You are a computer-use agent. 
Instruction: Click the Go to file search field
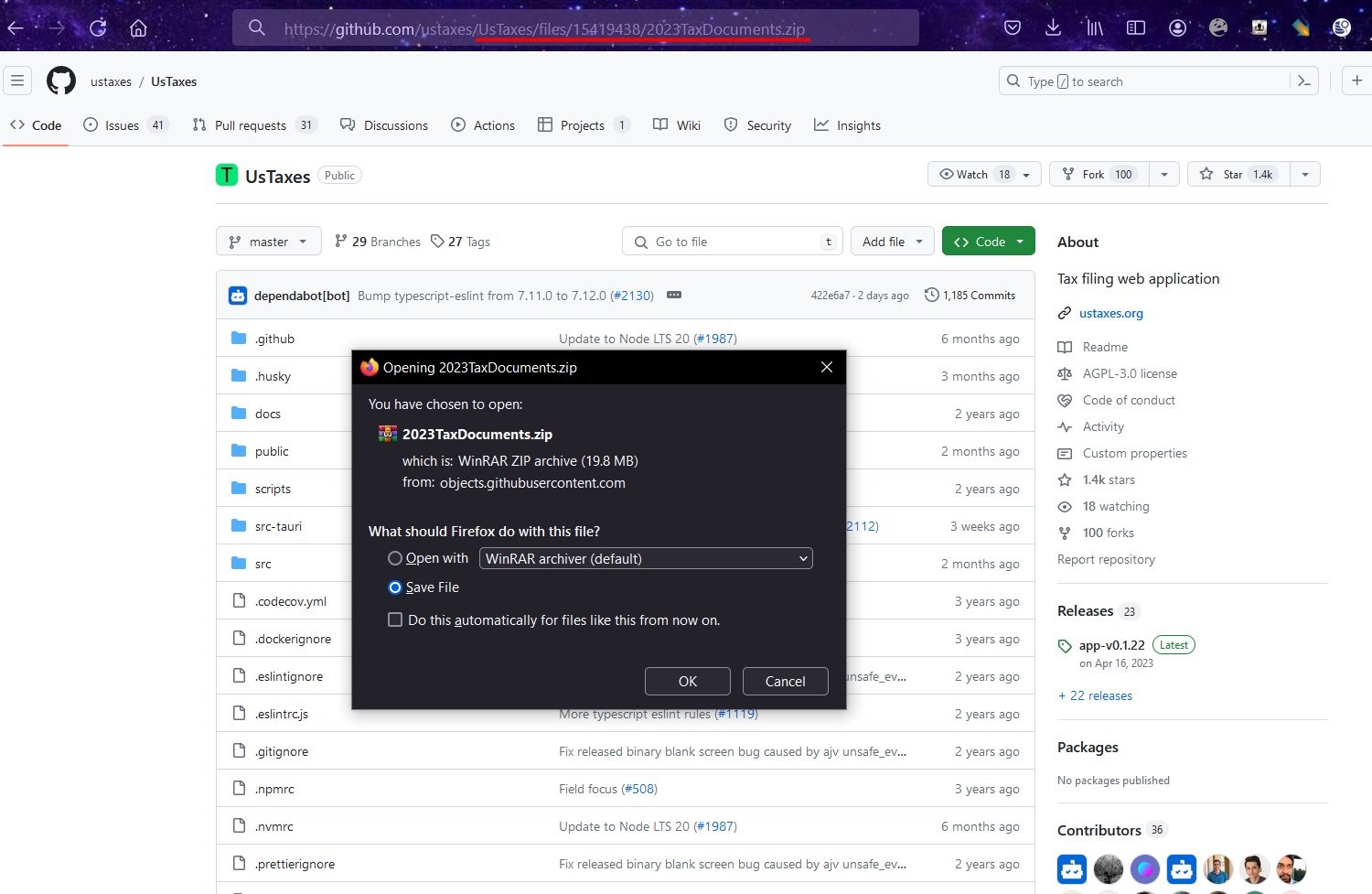pyautogui.click(x=732, y=242)
